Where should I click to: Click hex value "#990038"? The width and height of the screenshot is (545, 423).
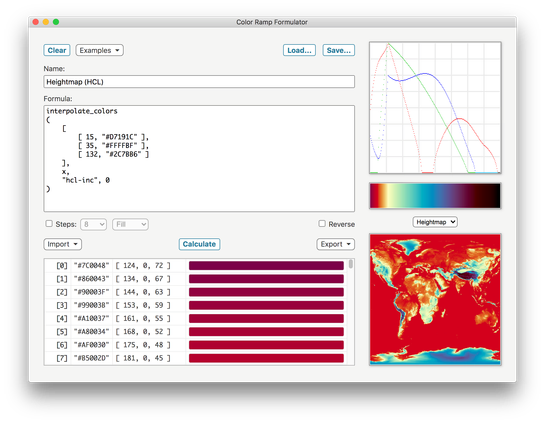tap(91, 305)
